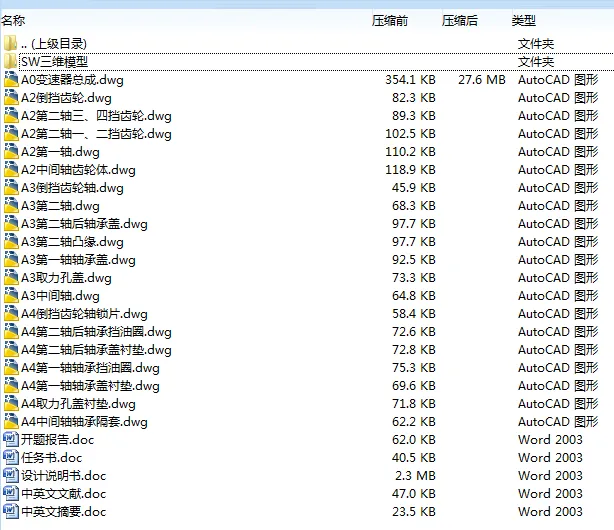Click the A3取力孔盖.dwg file icon
The width and height of the screenshot is (614, 530).
pos(11,278)
